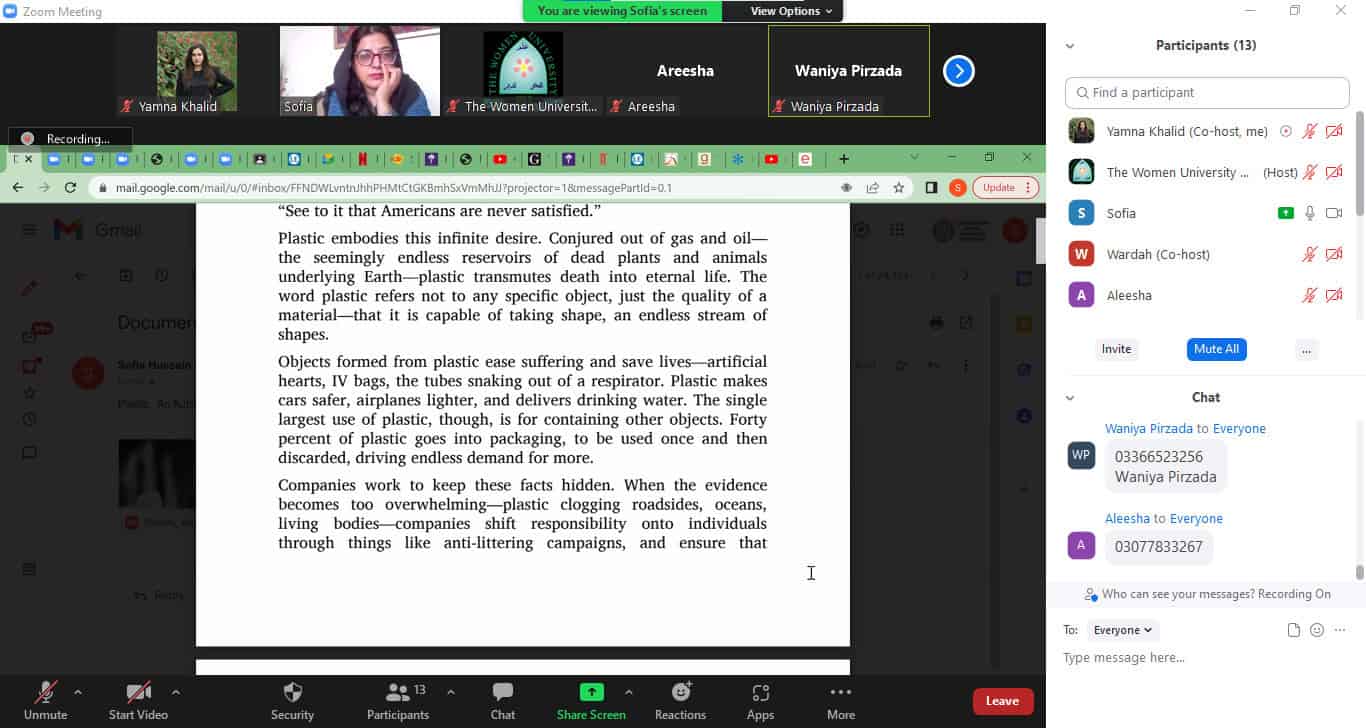Click the Invite button
Viewport: 1366px width, 728px height.
tap(1116, 349)
